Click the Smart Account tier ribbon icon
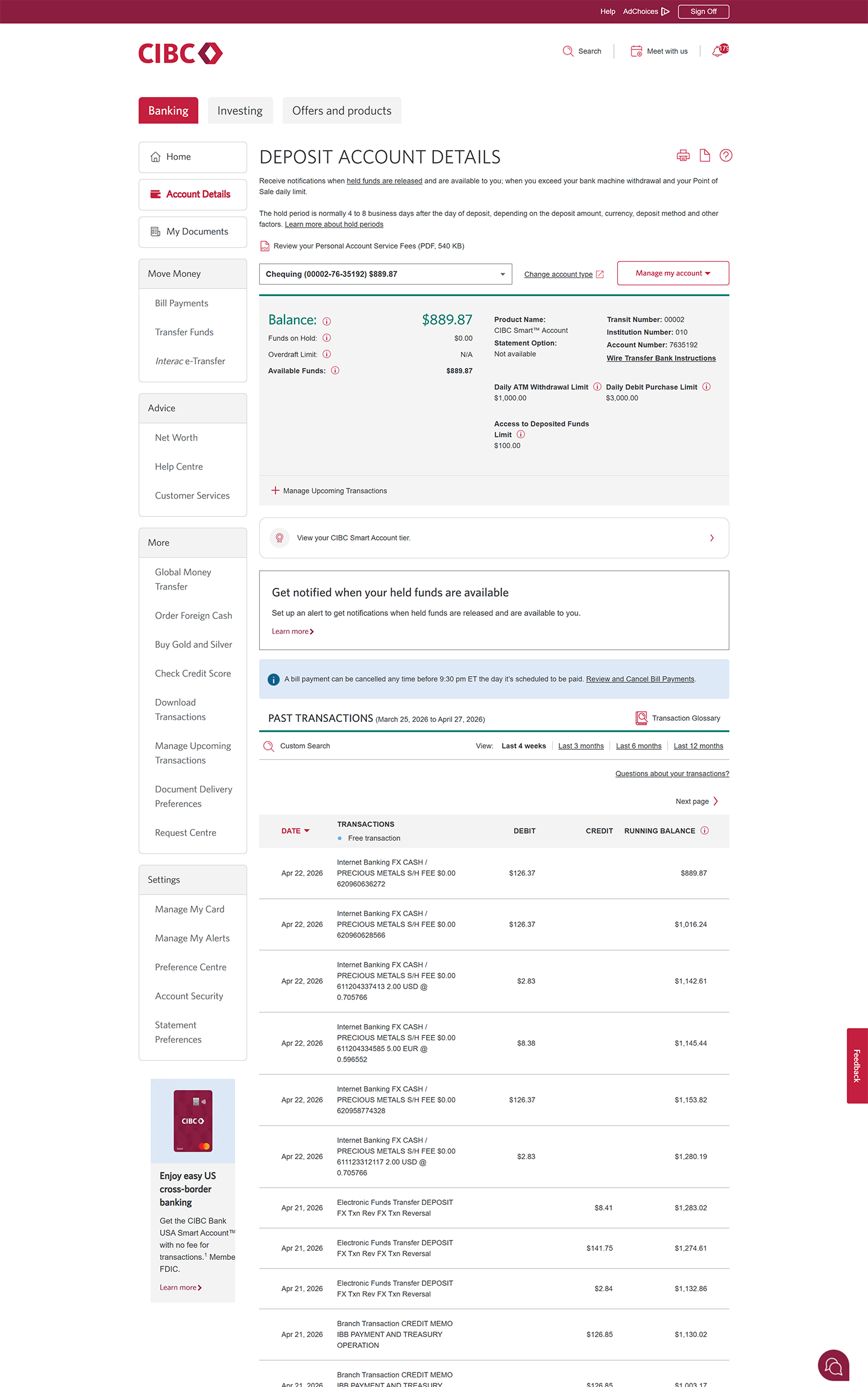The image size is (868, 1387). [x=280, y=538]
